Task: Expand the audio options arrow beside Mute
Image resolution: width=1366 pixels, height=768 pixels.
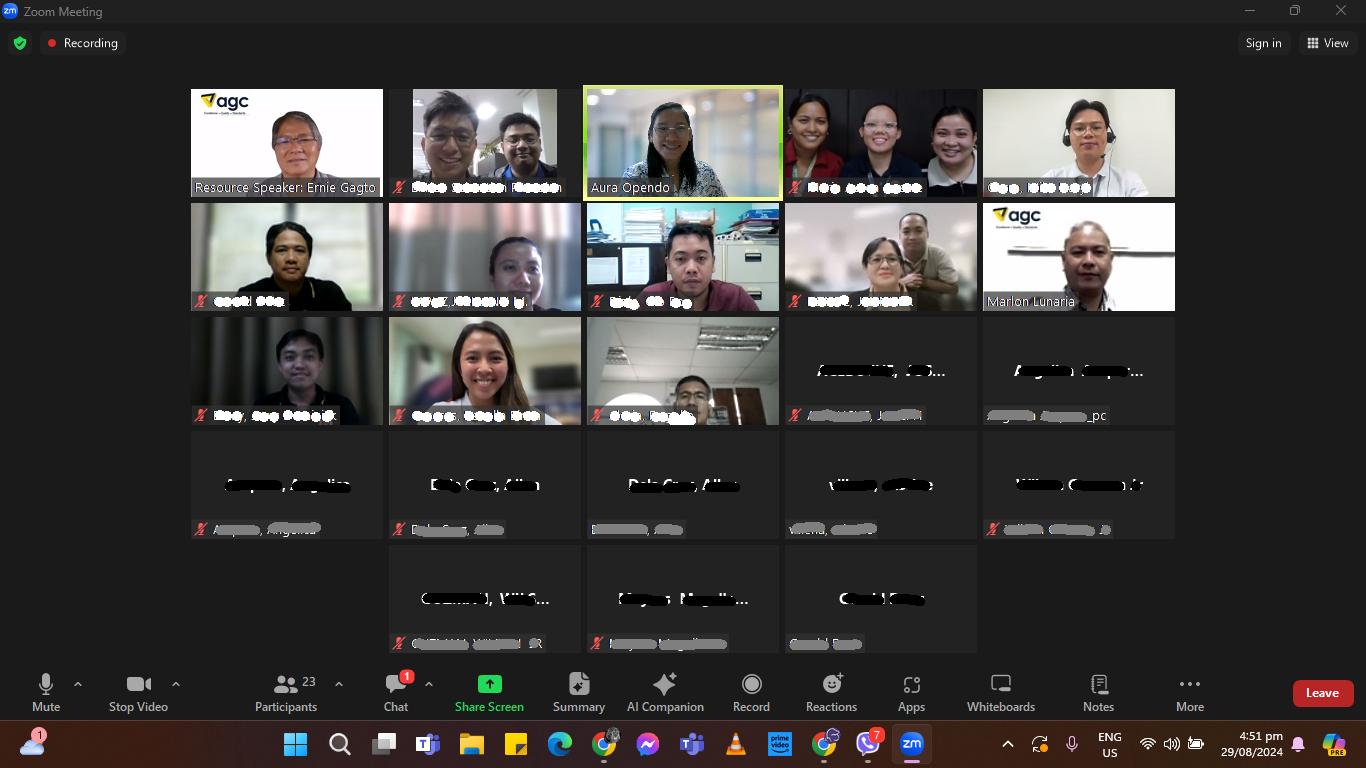Action: click(x=78, y=684)
